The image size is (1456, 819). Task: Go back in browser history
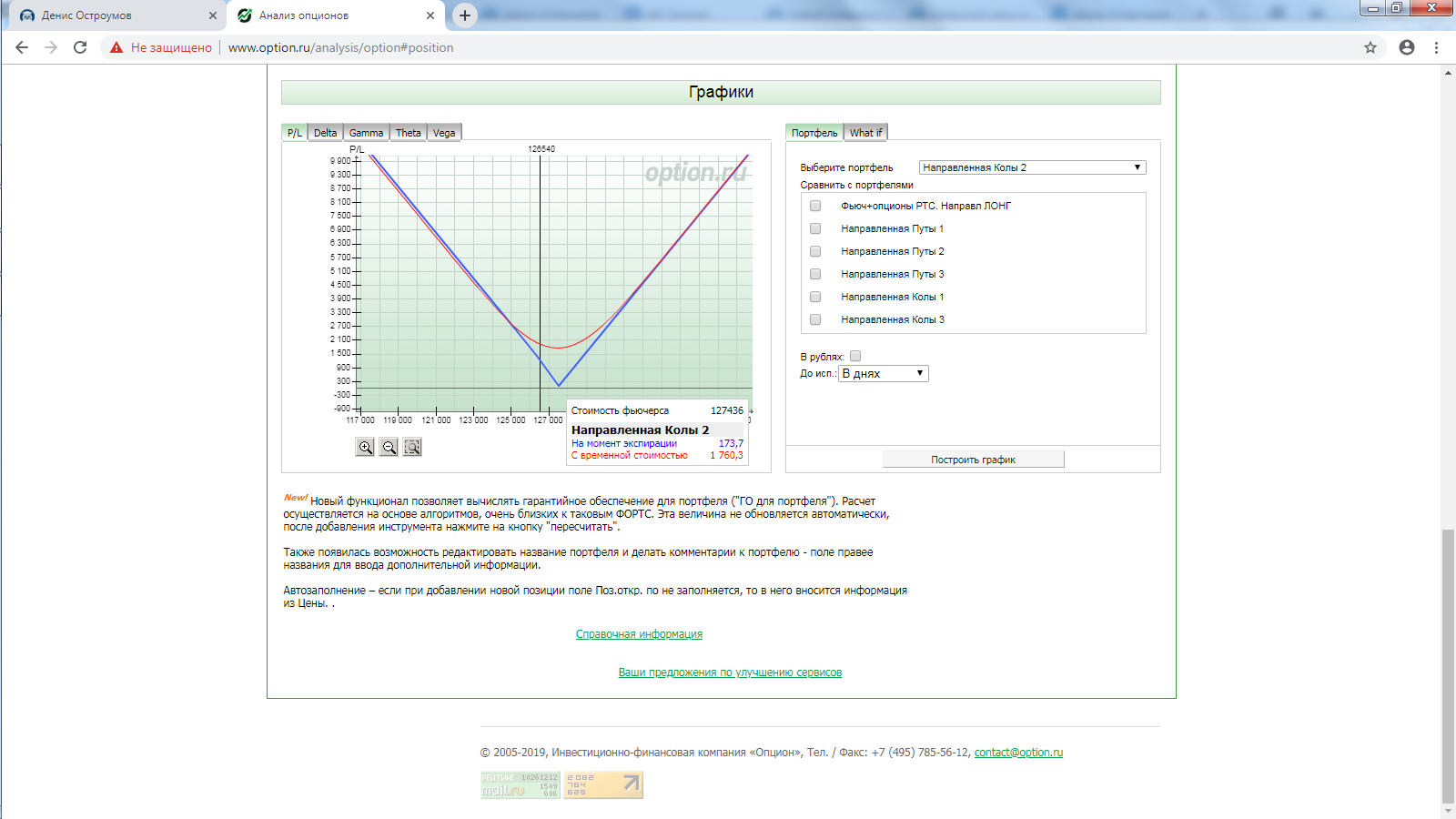(22, 47)
